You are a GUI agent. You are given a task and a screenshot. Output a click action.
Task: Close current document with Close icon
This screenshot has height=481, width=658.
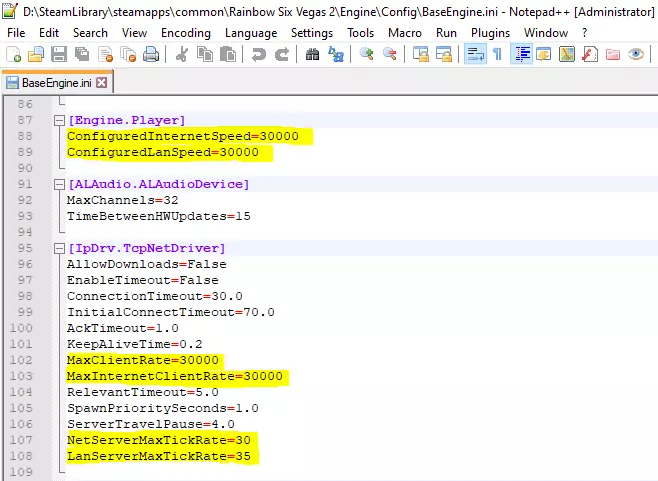[x=105, y=54]
